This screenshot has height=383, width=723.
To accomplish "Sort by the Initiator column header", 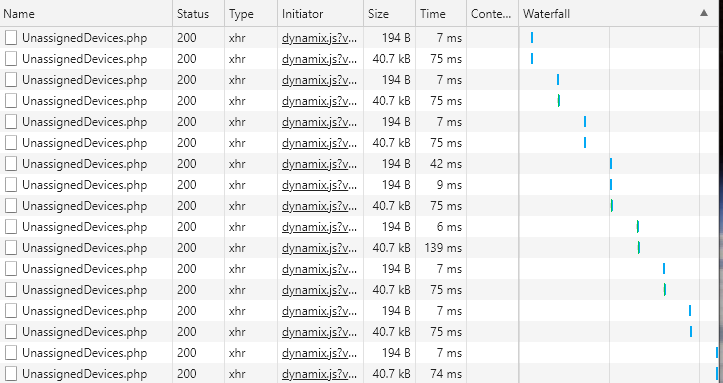I will coord(320,14).
